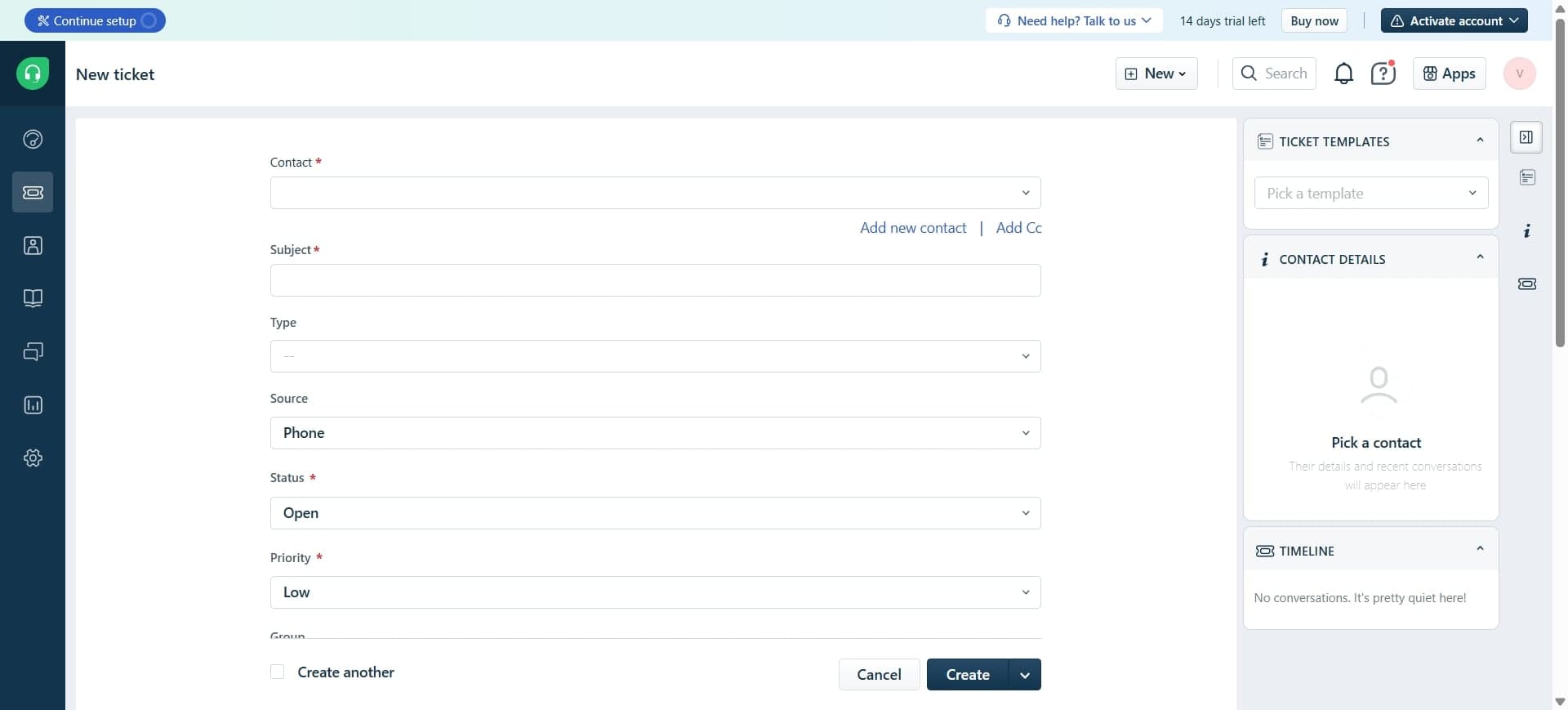
Task: Open the notifications bell
Action: click(1343, 74)
